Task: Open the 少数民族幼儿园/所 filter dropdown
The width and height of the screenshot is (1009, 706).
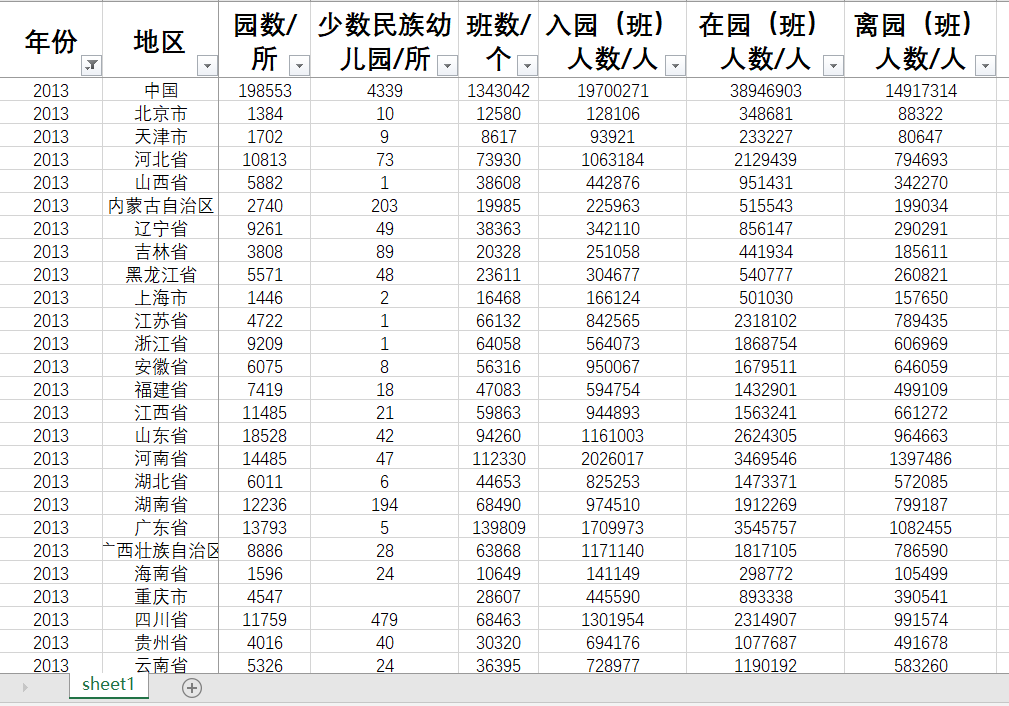Action: (x=447, y=65)
